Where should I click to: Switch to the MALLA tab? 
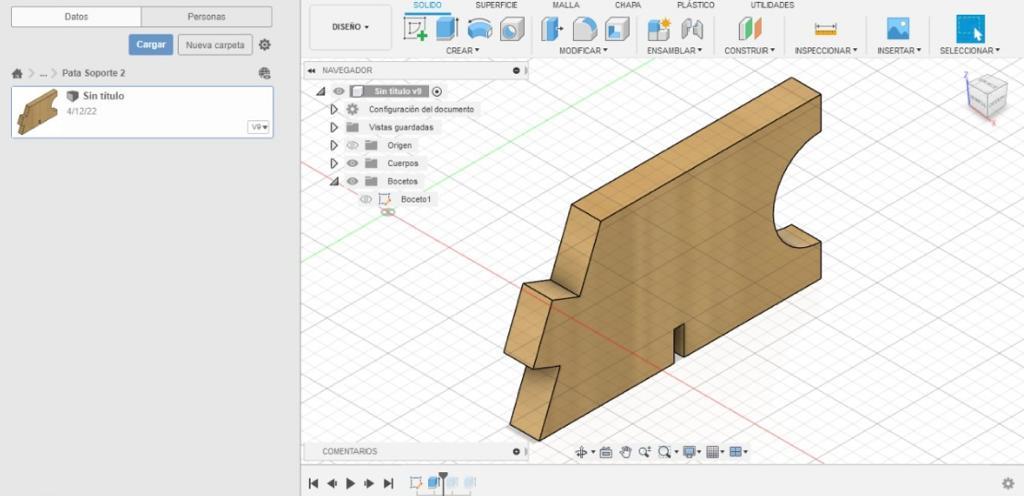point(566,5)
